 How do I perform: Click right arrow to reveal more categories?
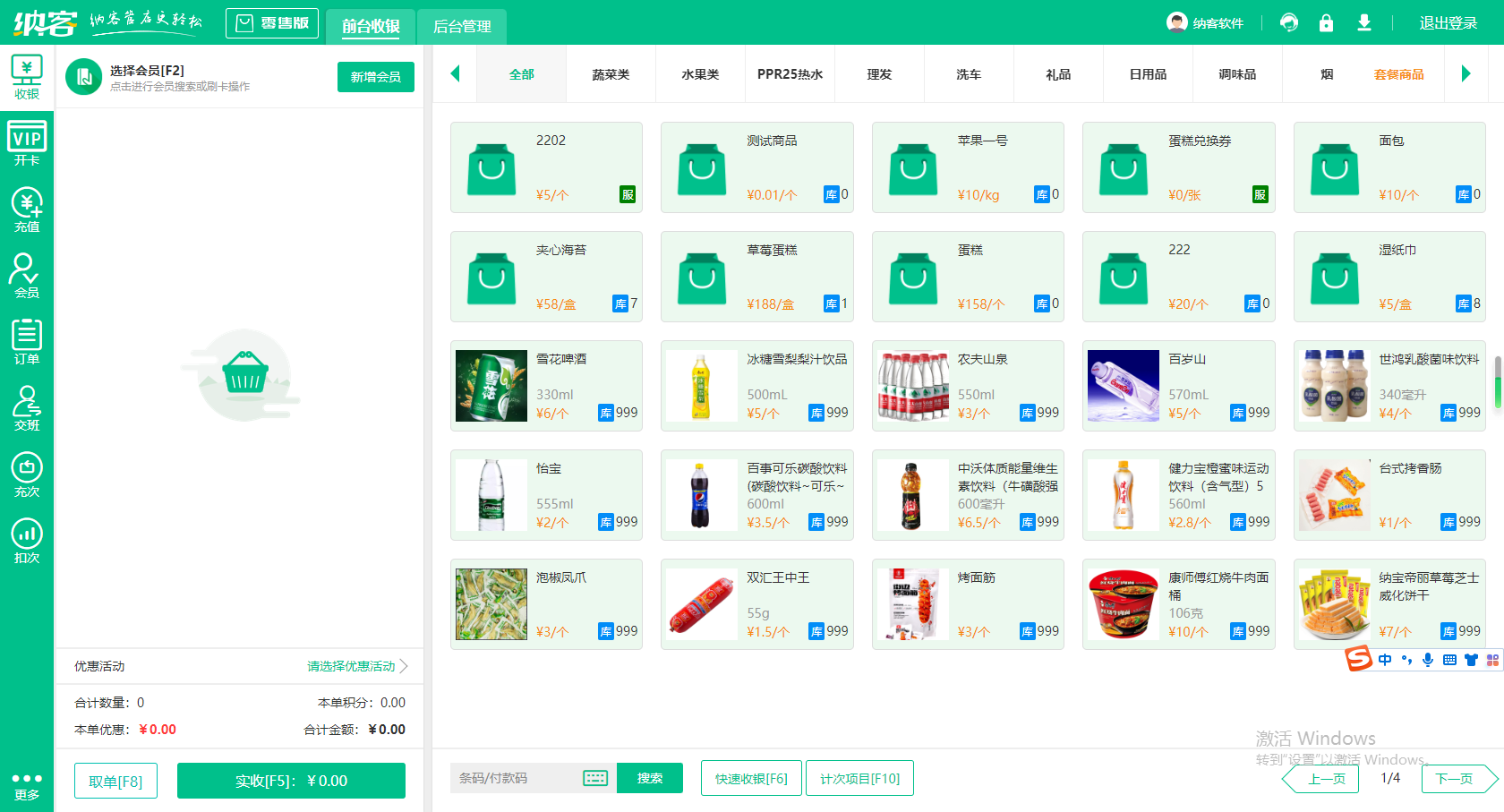(1468, 74)
